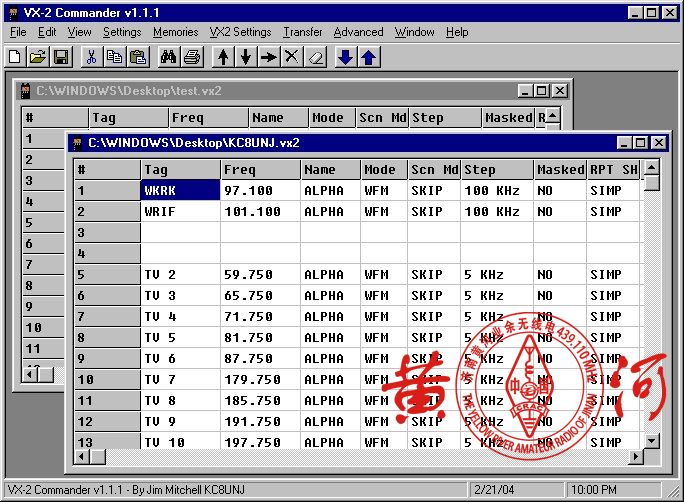This screenshot has width=684, height=502.
Task: Click the Open folder toolbar icon
Action: (x=38, y=57)
